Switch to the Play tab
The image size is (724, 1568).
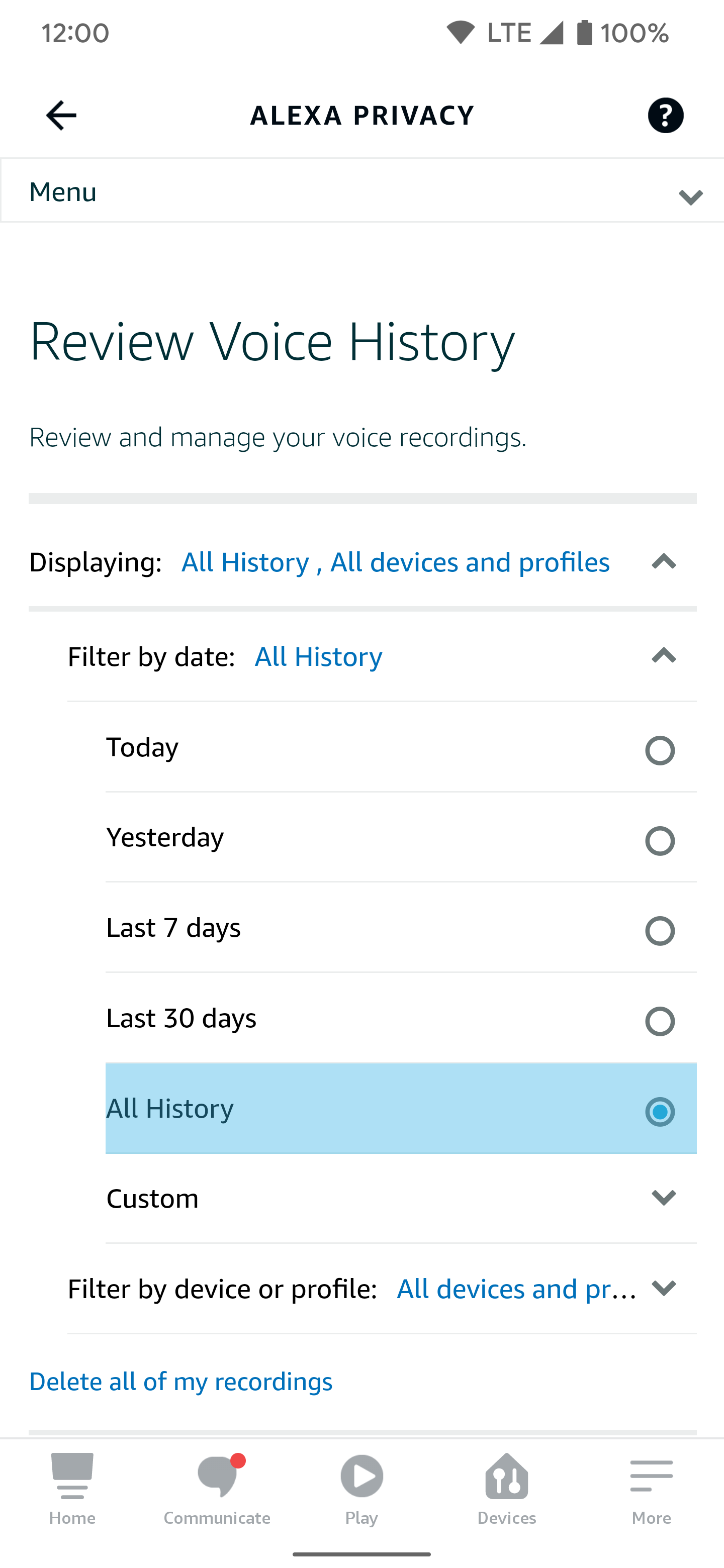361,1490
